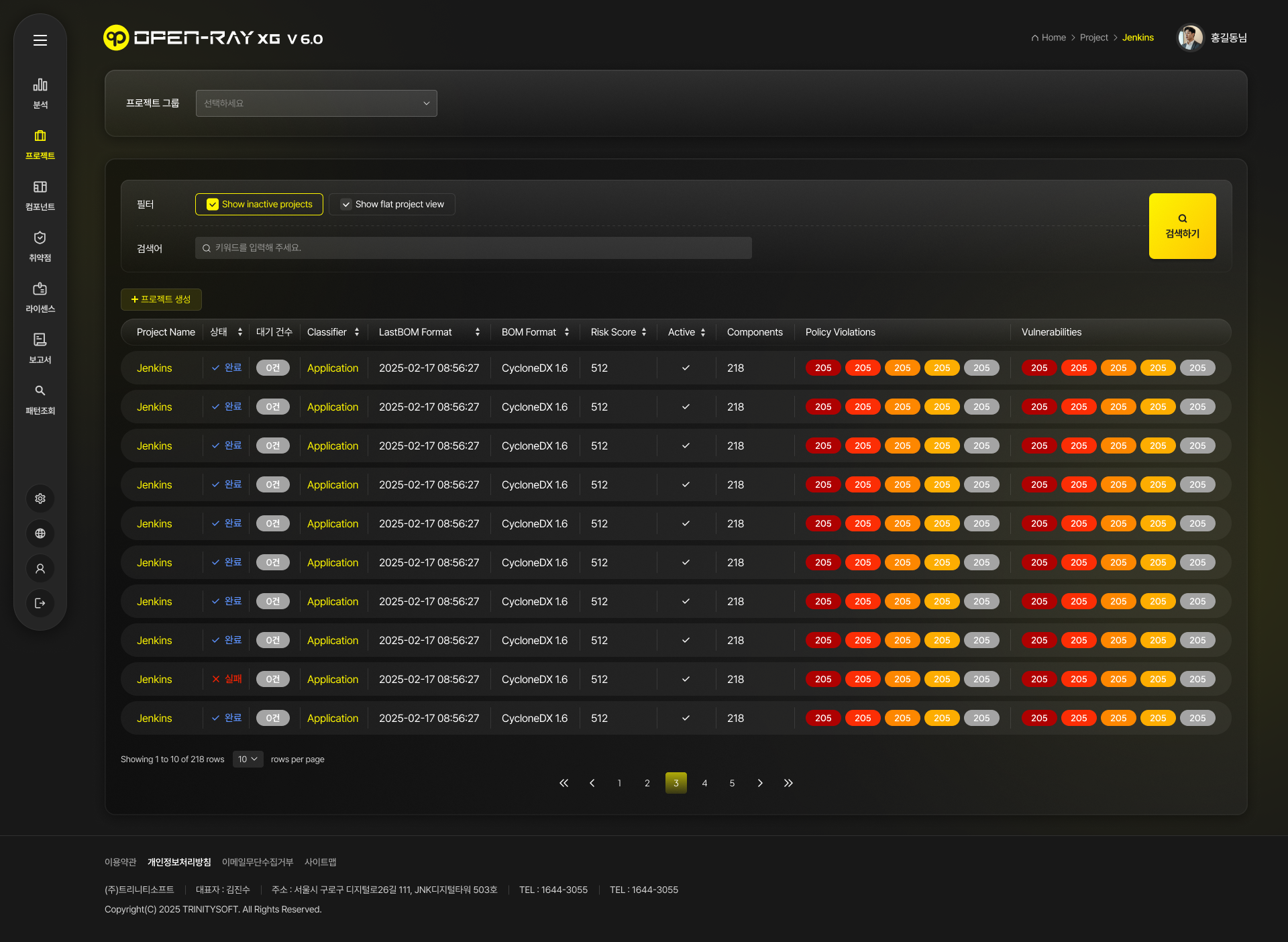
Task: Toggle Show flat project view checkbox
Action: 346,205
